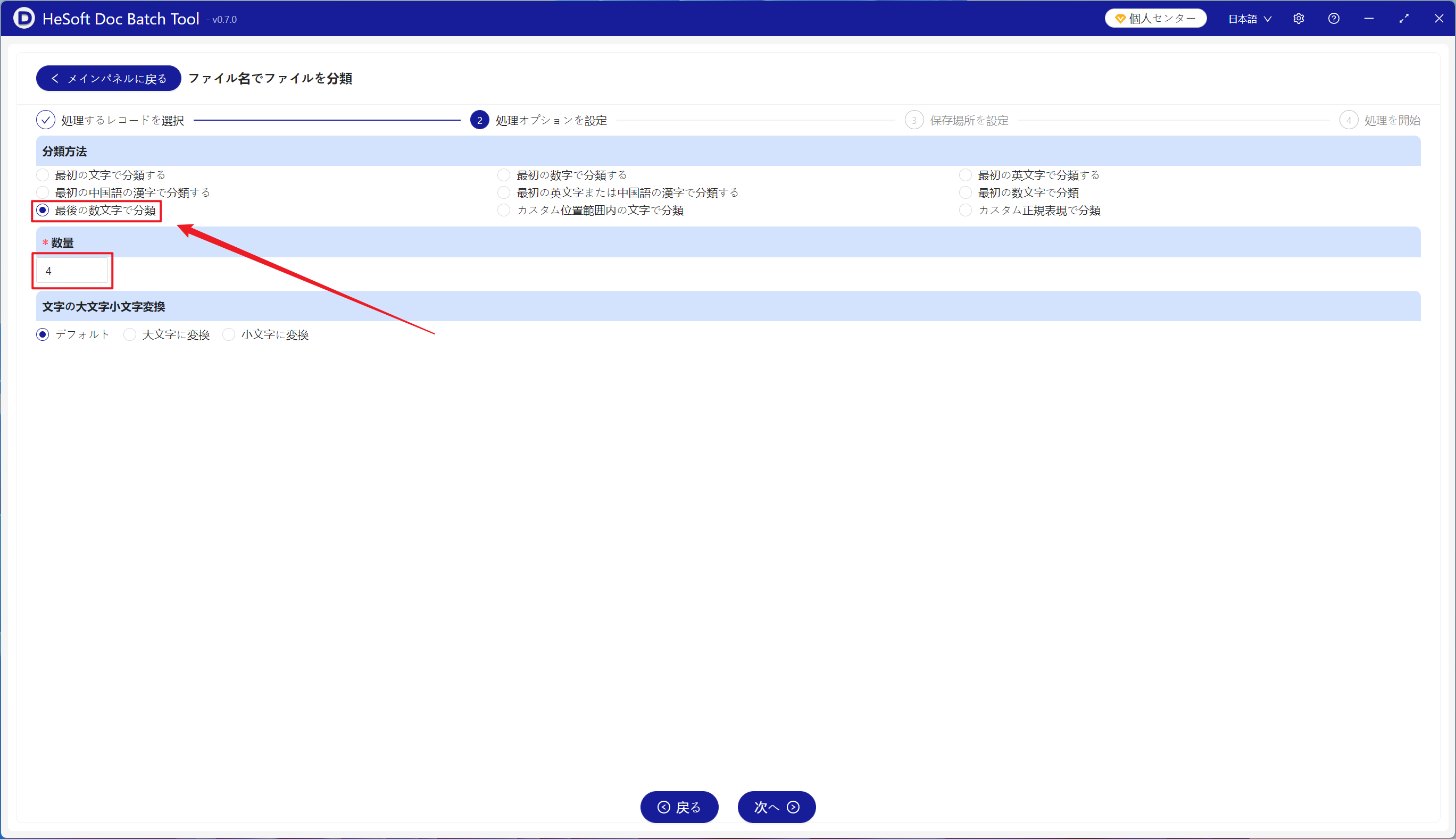
Task: Click the HeSoft app logo icon
Action: 23,19
